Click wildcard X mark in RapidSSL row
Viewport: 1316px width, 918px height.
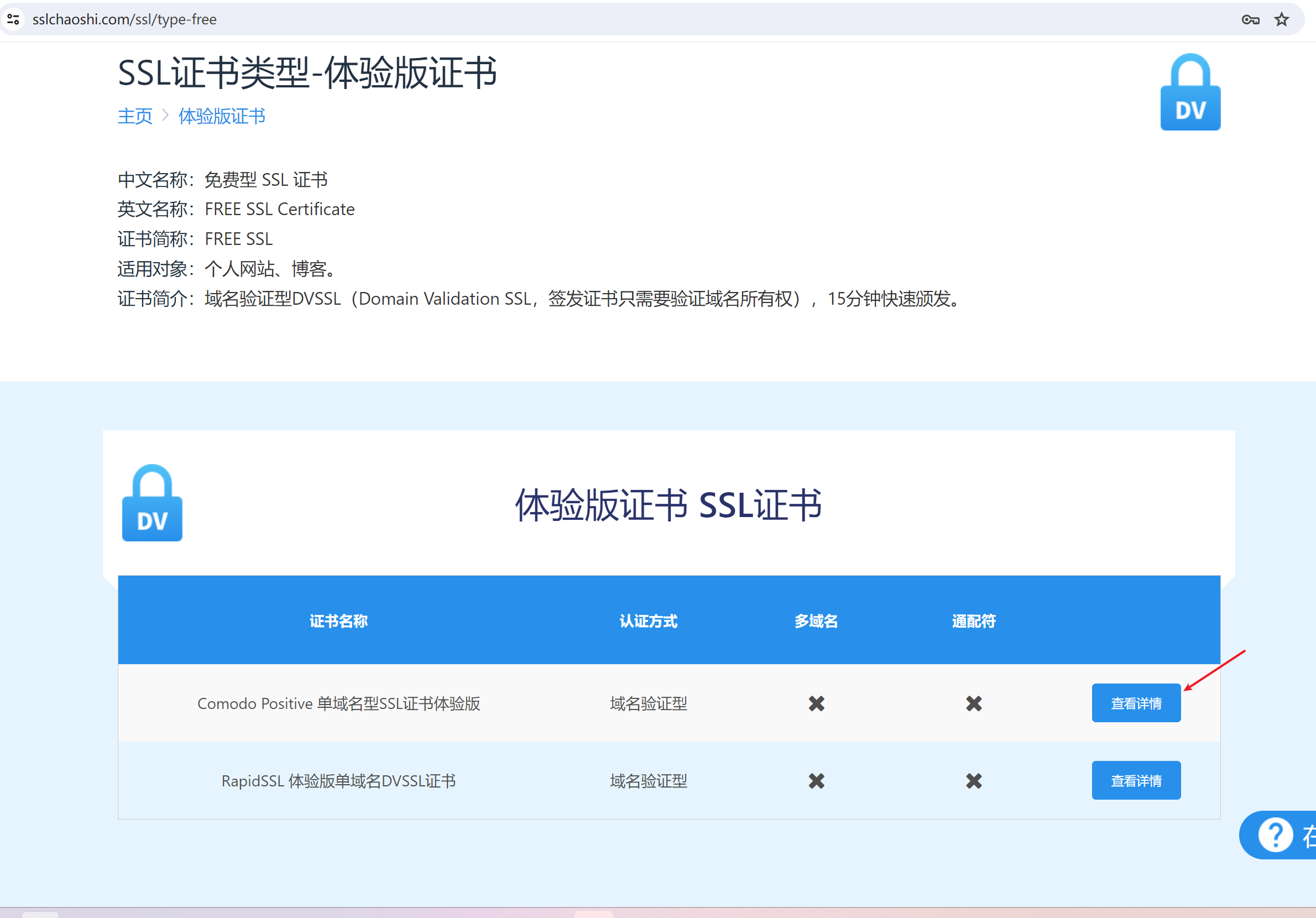coord(973,780)
